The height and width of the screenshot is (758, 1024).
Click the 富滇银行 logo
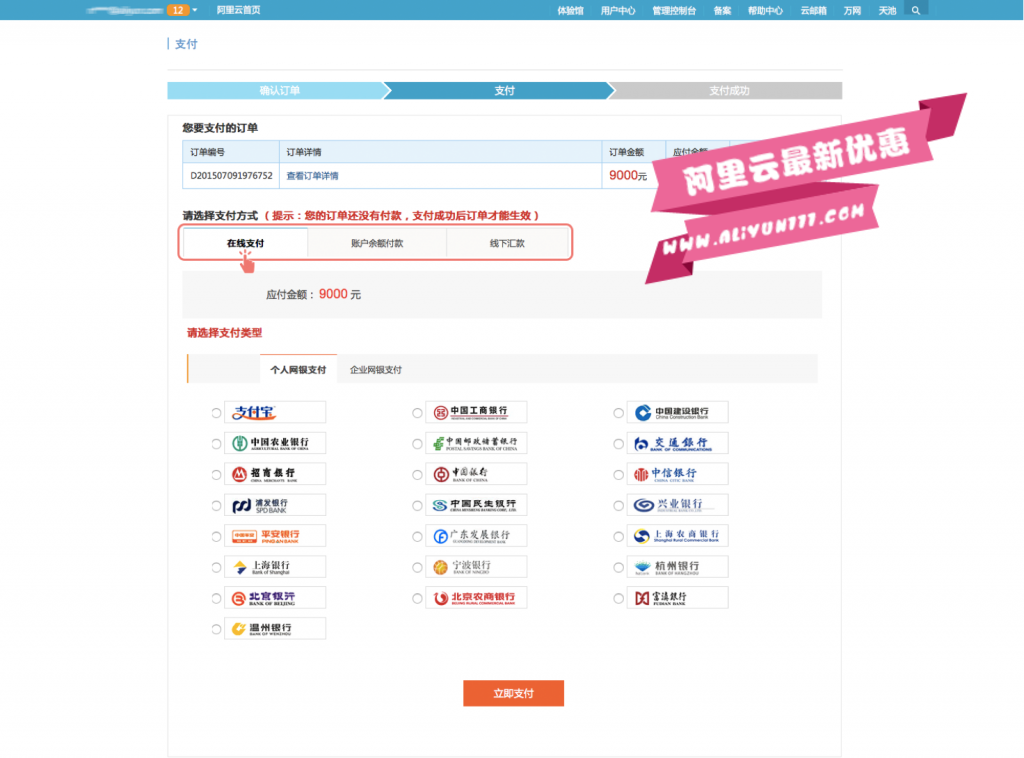(x=677, y=597)
